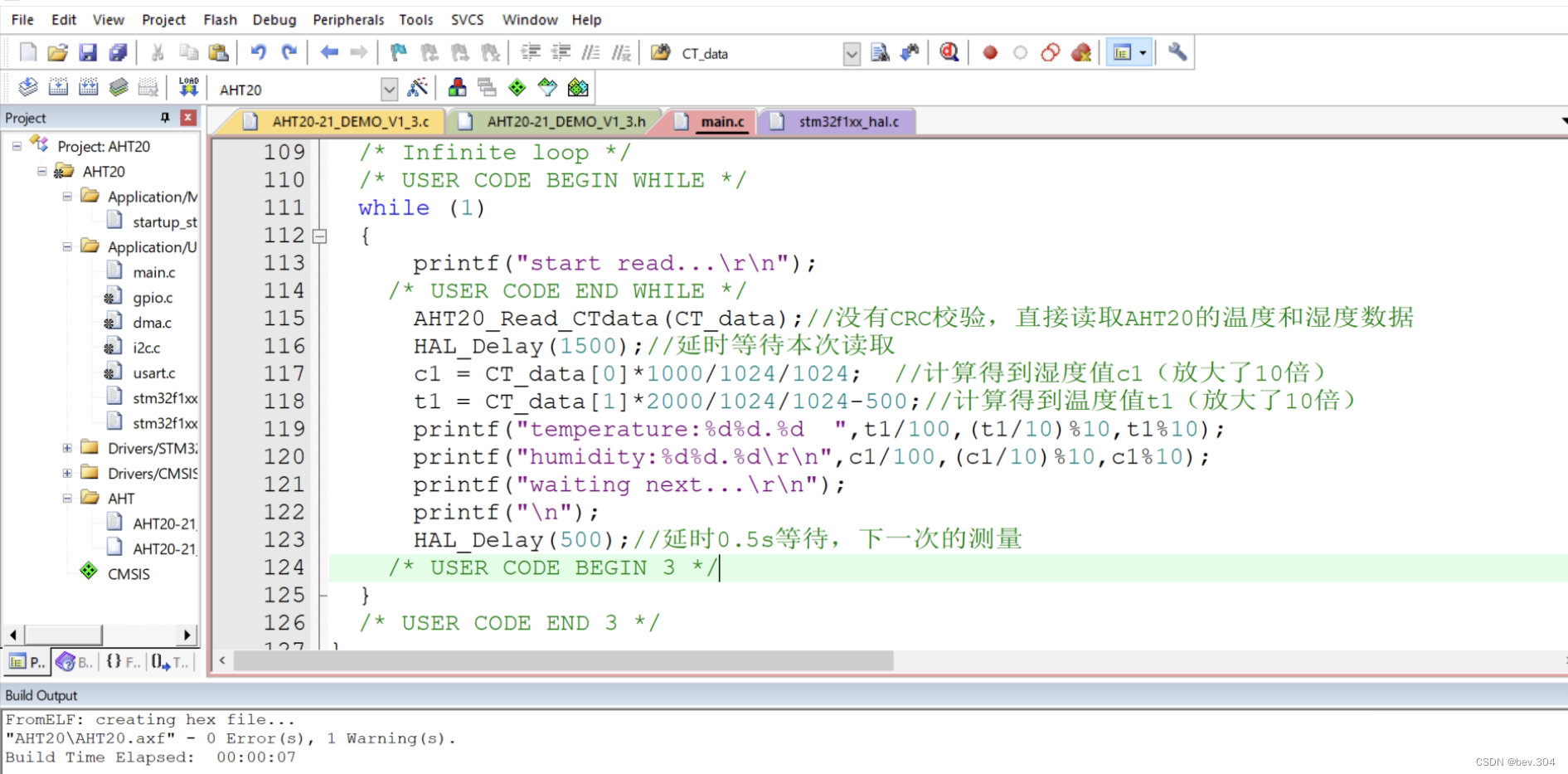Select CMSIS component in project tree

tap(129, 573)
